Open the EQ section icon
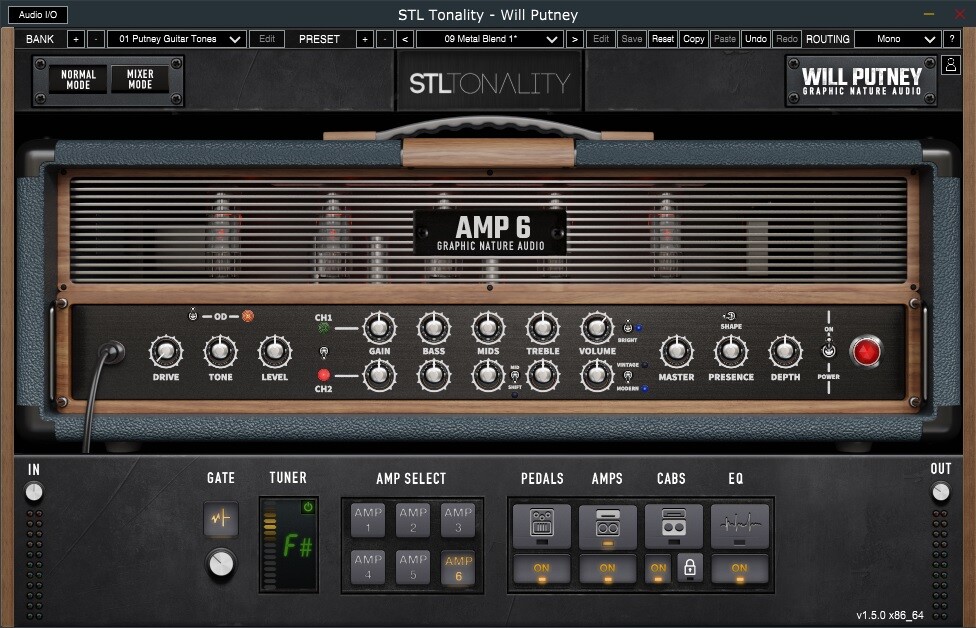 tap(739, 526)
